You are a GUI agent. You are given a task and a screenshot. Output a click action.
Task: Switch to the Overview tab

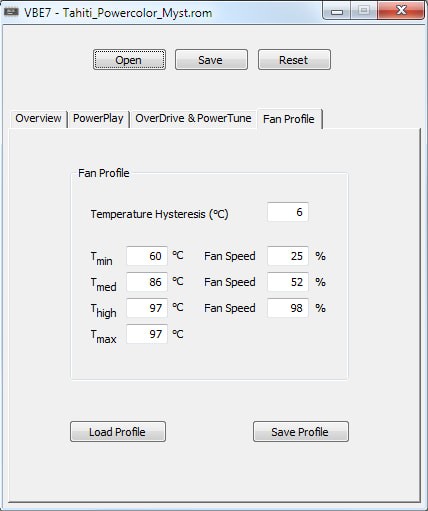[38, 119]
